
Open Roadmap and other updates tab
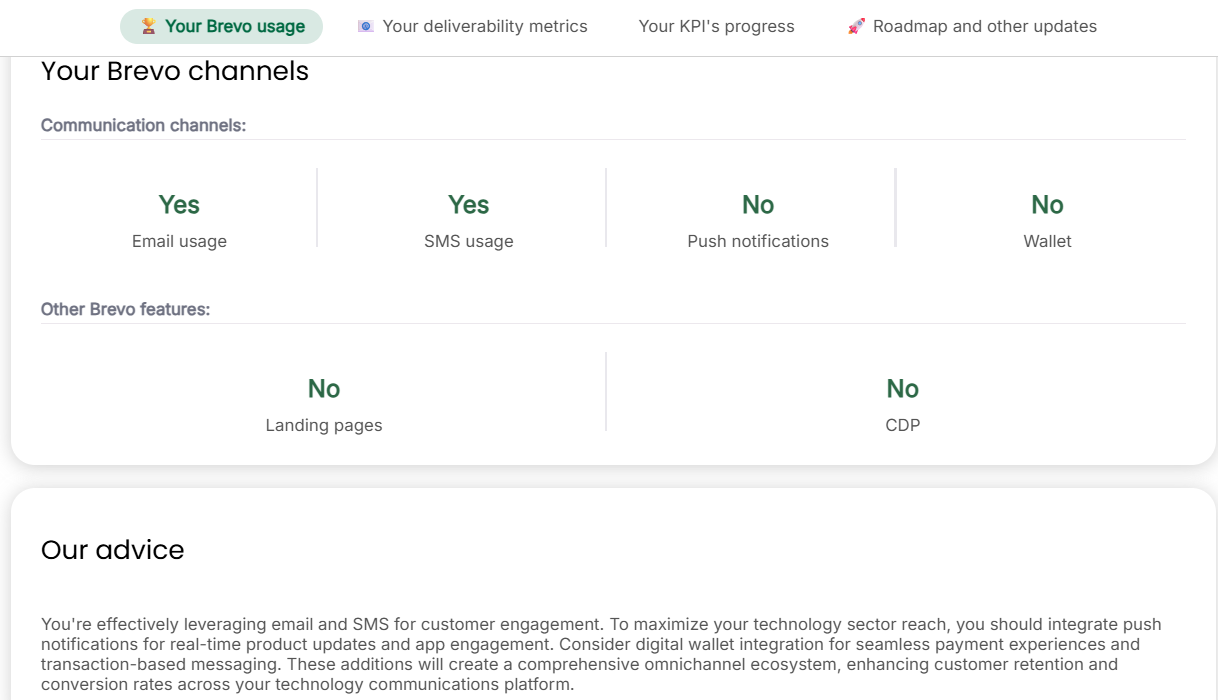(x=972, y=27)
